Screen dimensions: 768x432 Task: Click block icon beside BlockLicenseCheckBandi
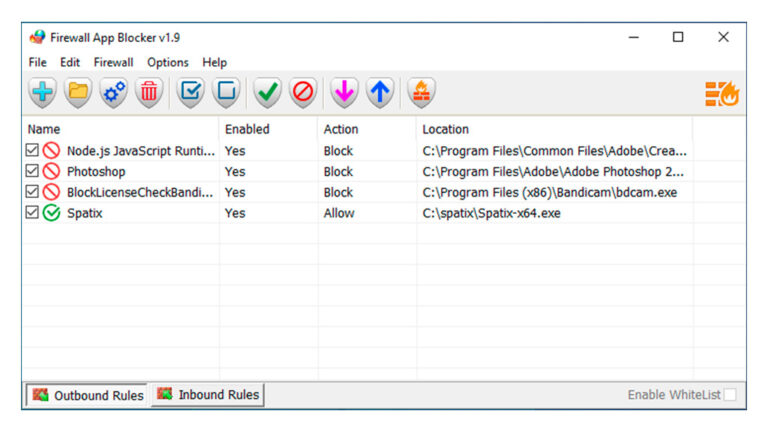coord(51,192)
